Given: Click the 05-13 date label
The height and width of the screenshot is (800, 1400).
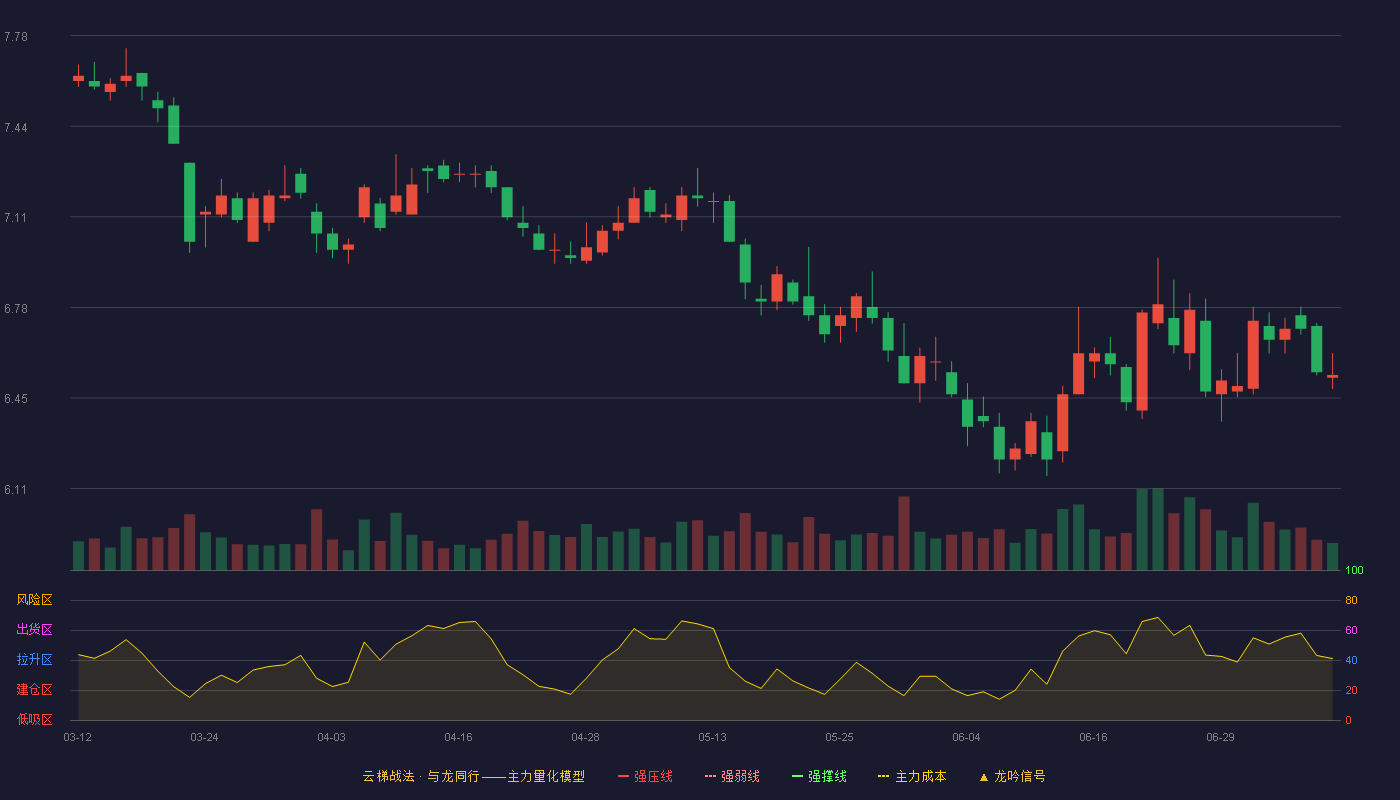Looking at the screenshot, I should pos(712,737).
